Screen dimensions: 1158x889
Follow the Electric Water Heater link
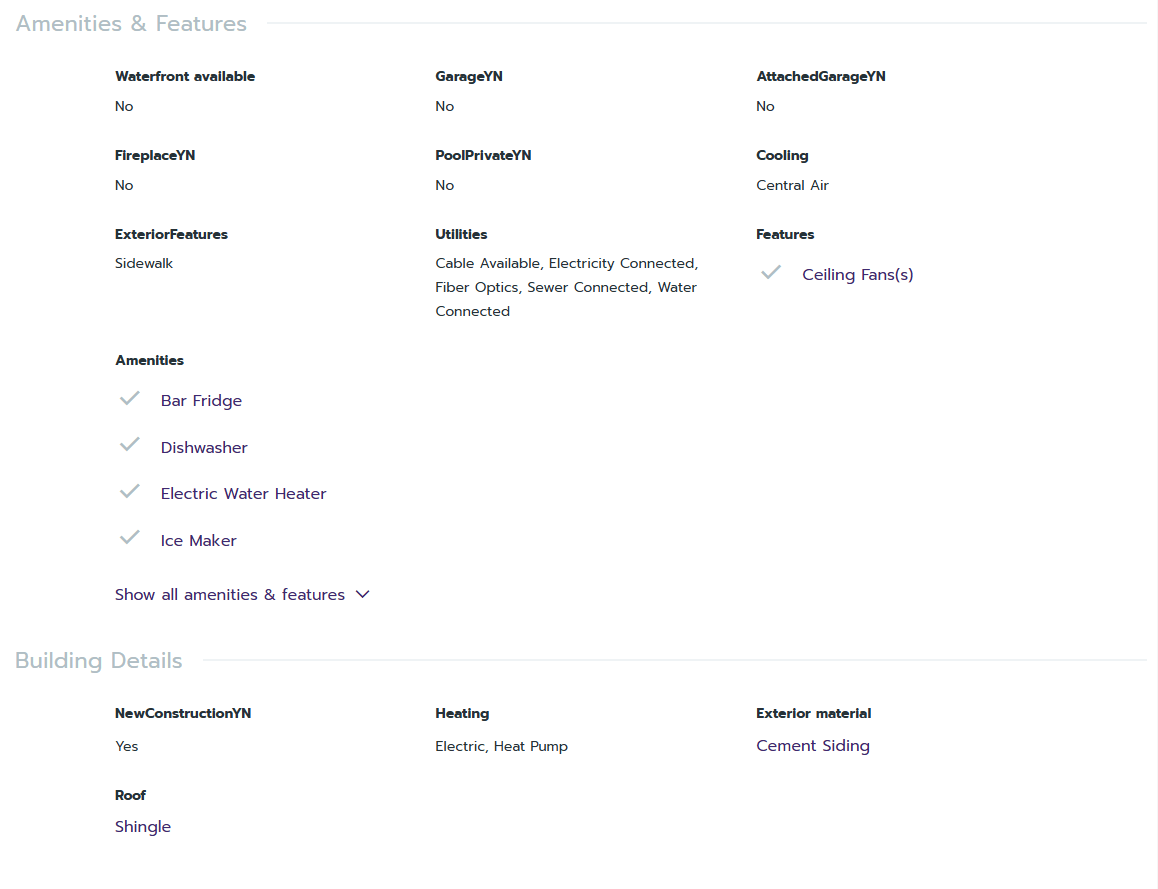tap(243, 493)
